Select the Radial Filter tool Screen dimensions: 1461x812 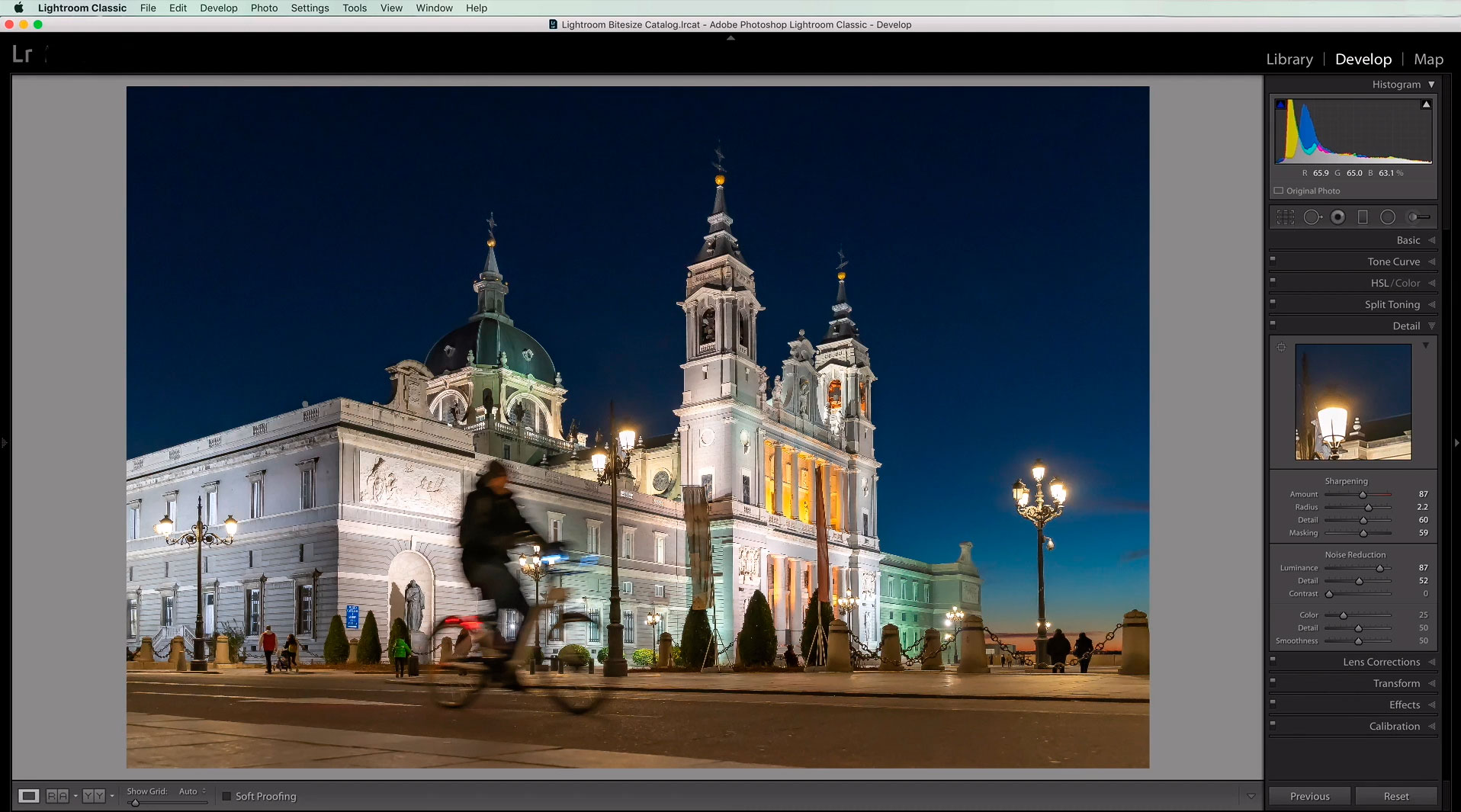coord(1388,217)
